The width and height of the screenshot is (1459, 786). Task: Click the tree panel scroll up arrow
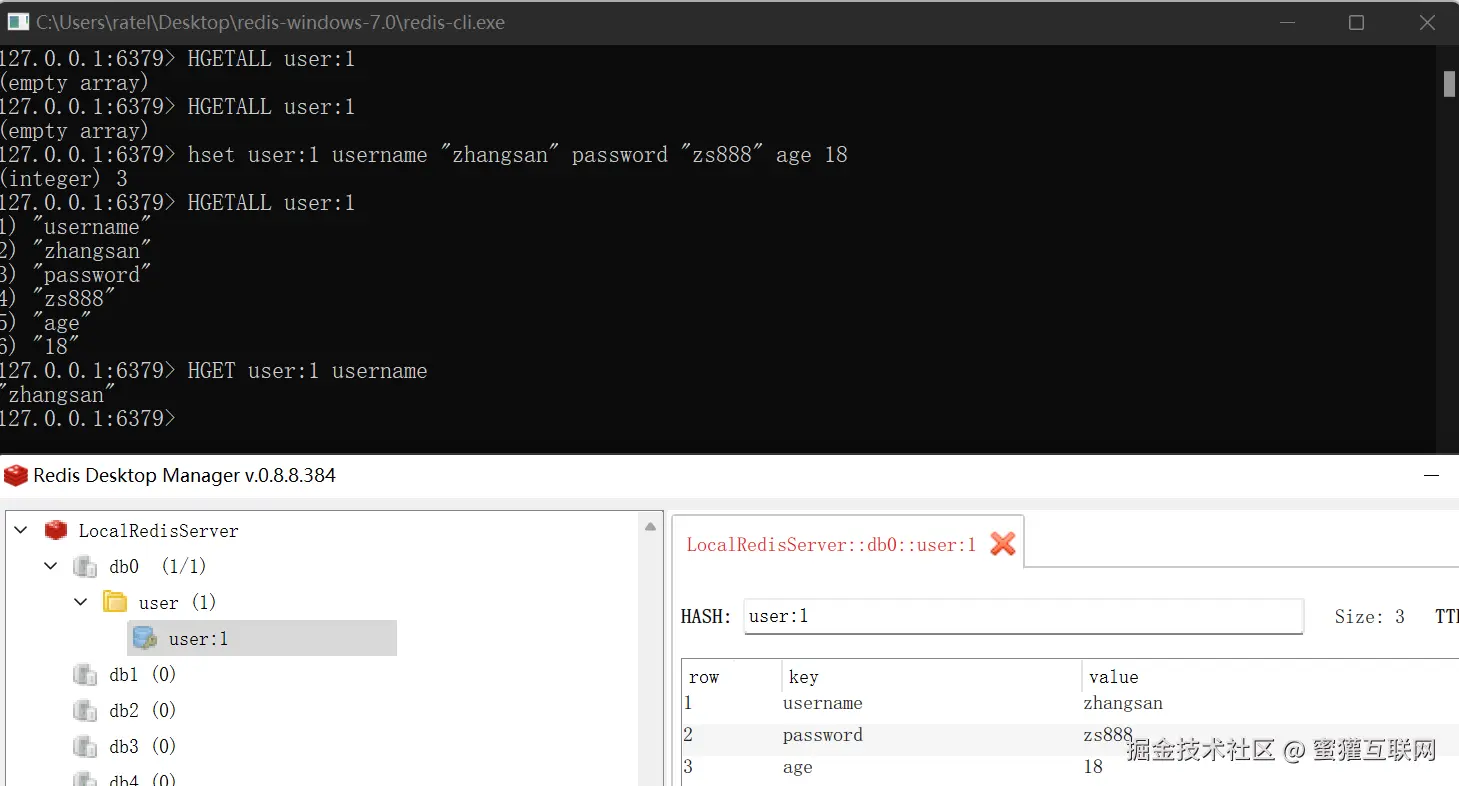pos(650,526)
